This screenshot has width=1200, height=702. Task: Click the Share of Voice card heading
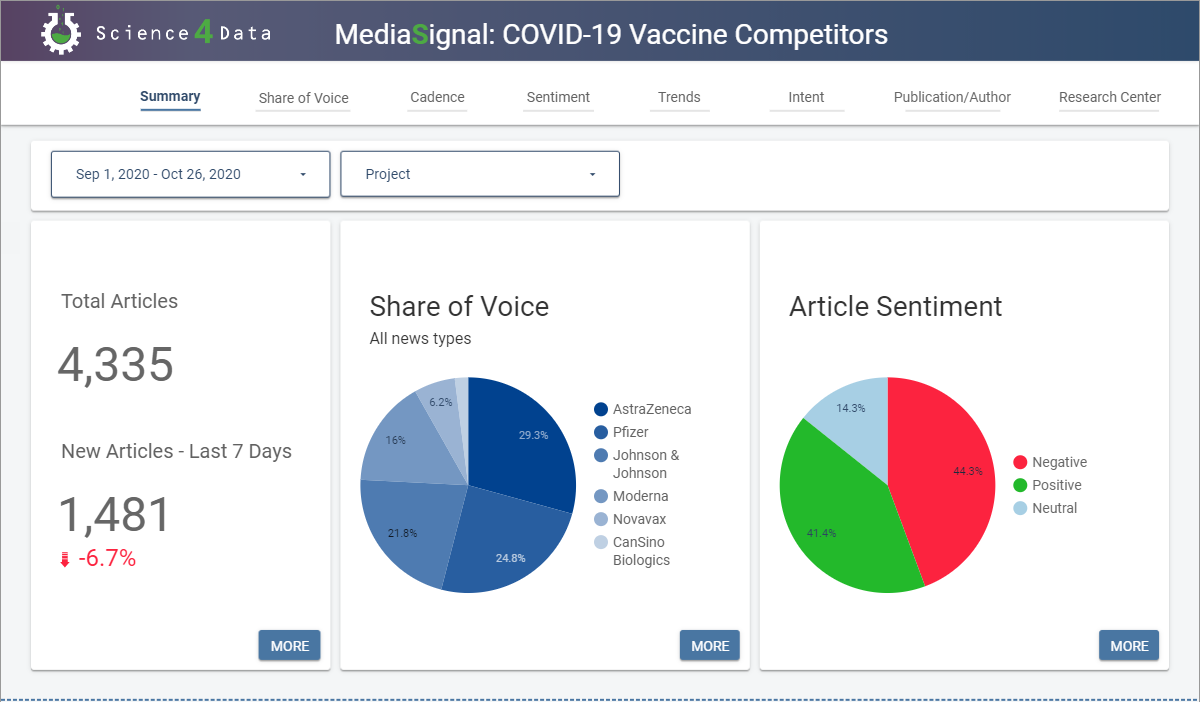click(x=459, y=306)
